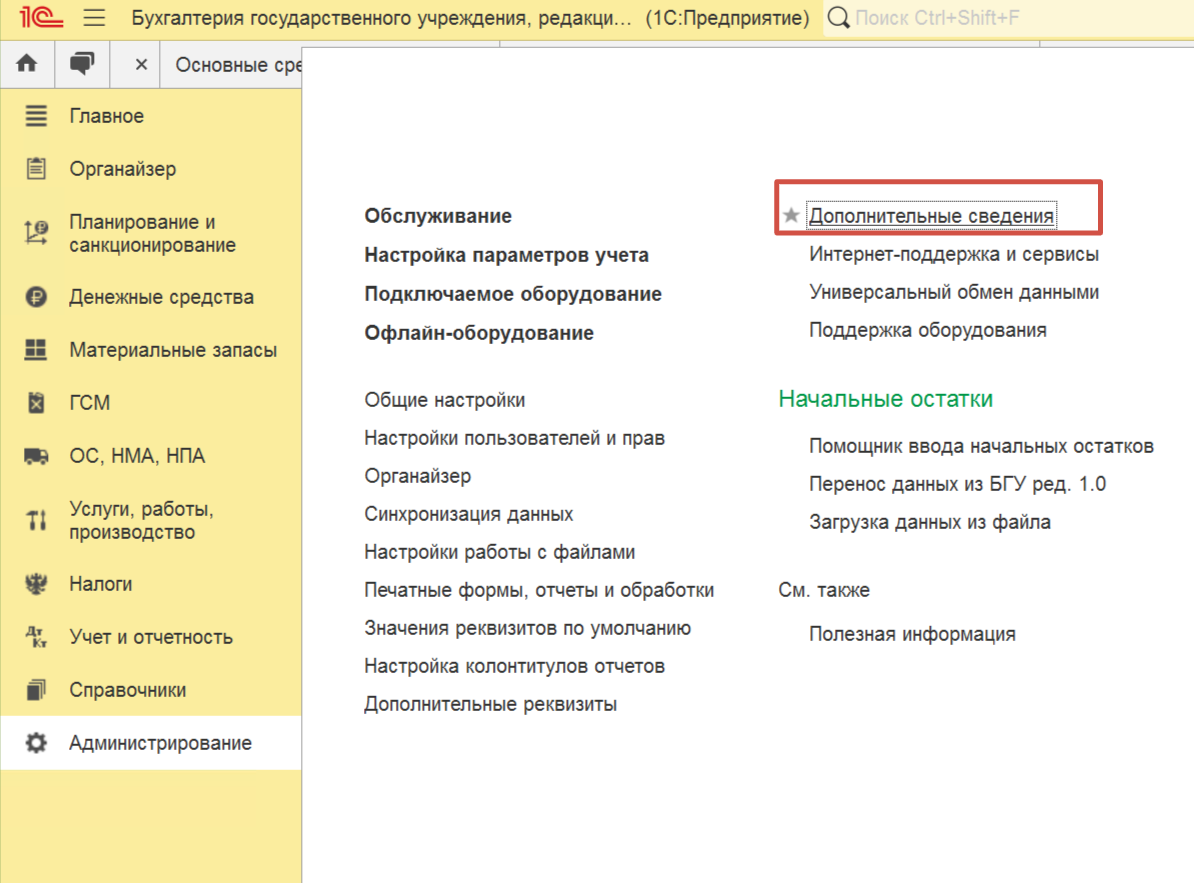Viewport: 1194px width, 883px height.
Task: Switch to the Основные средства tab
Action: coord(238,65)
